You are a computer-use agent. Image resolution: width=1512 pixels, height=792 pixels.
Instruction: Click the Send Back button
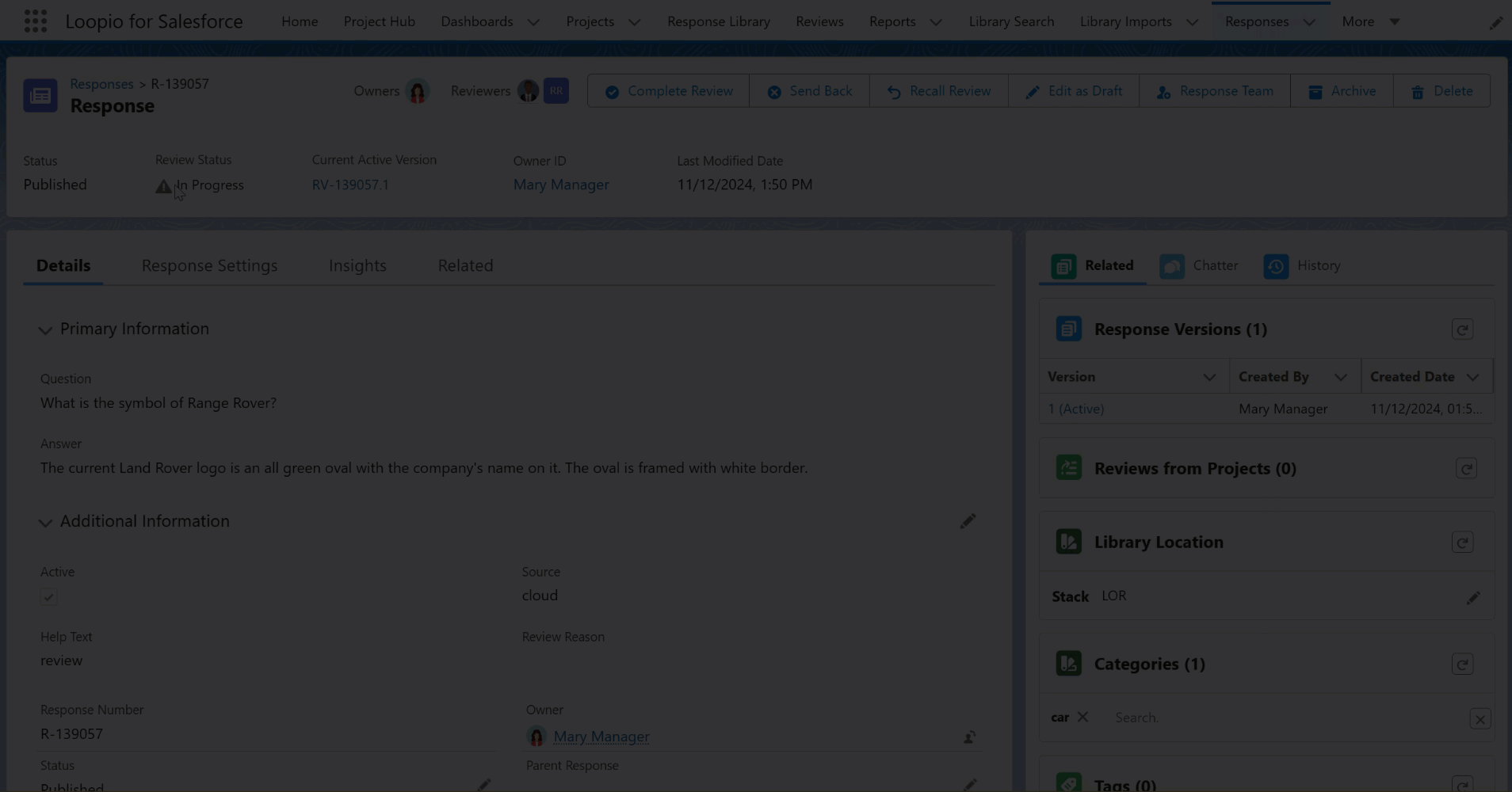click(x=809, y=91)
